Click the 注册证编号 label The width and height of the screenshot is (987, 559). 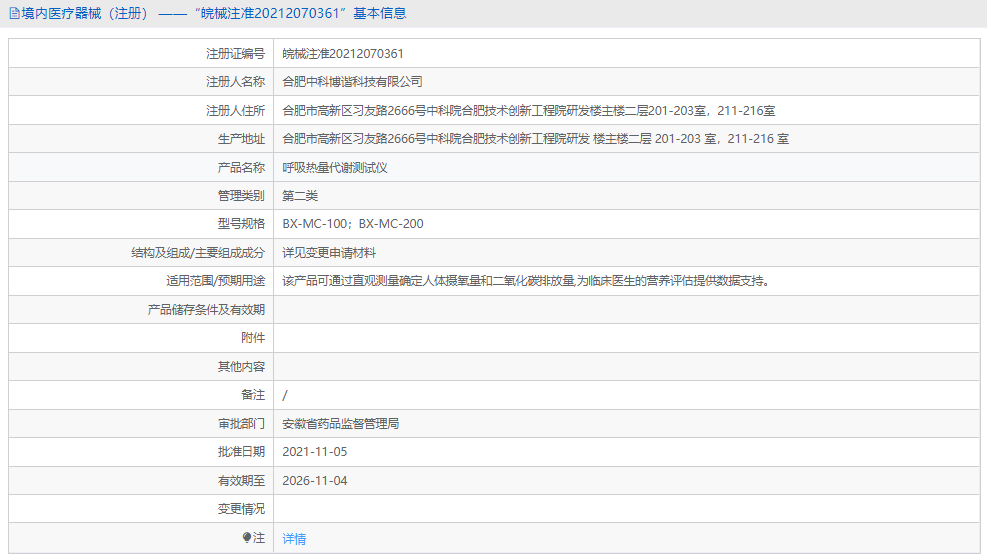[x=235, y=54]
